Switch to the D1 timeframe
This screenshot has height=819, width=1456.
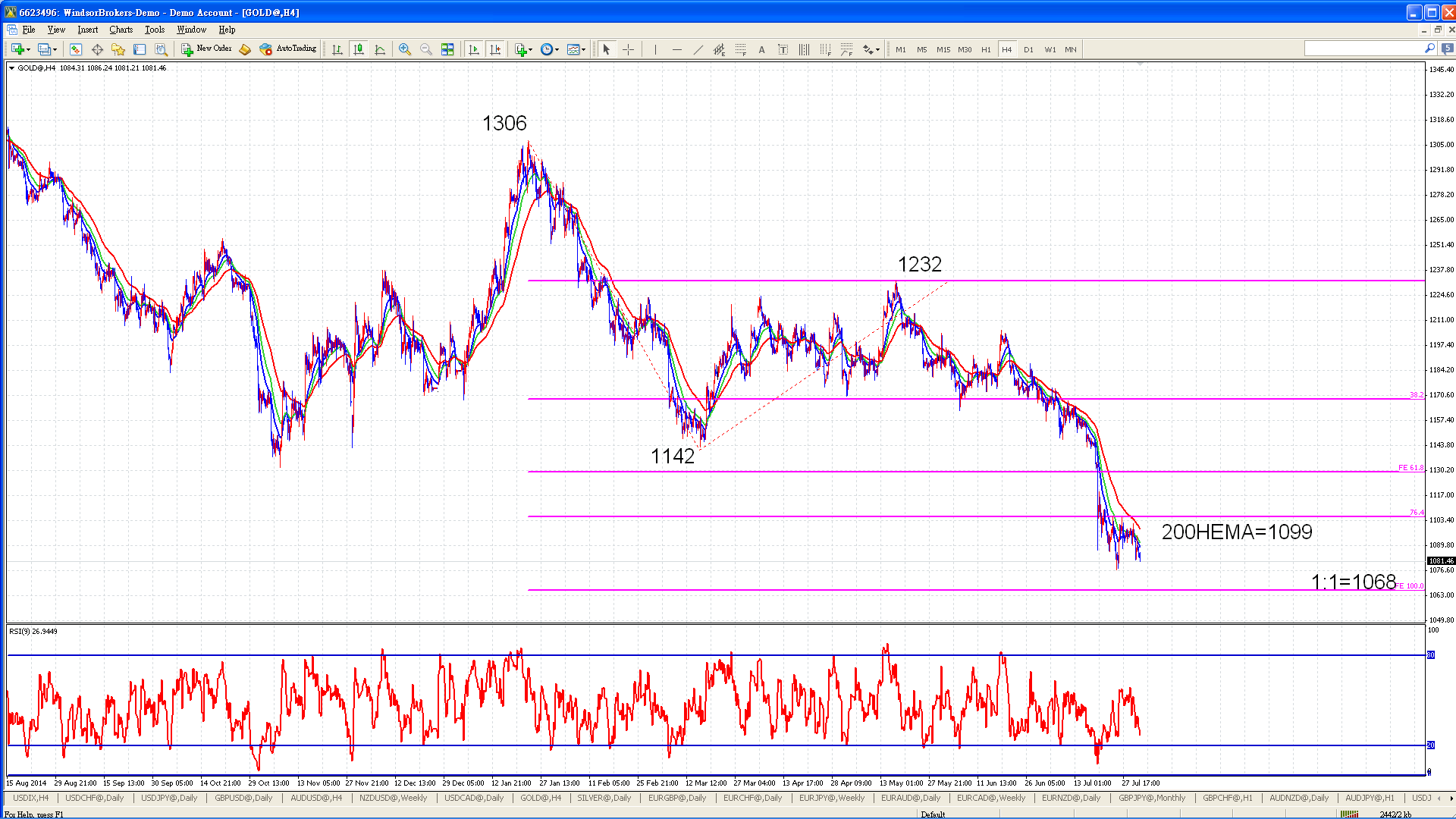(1028, 49)
